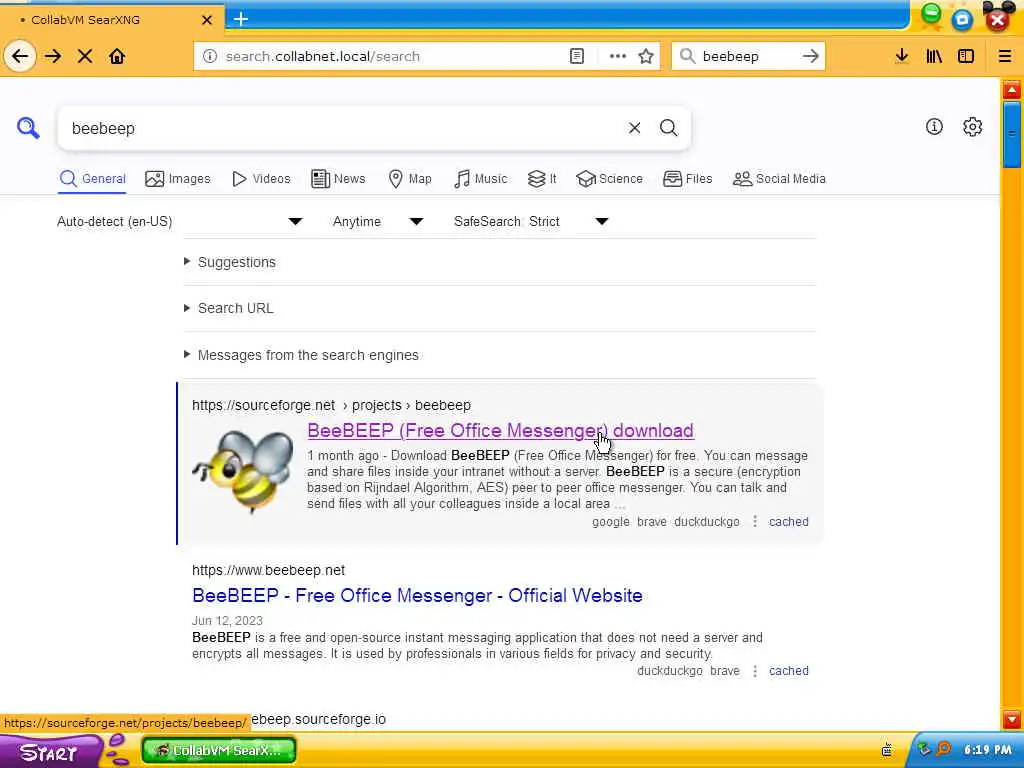This screenshot has width=1024, height=768.
Task: Open BeeBEEP (Free Office Messenger) download link
Action: 500,430
